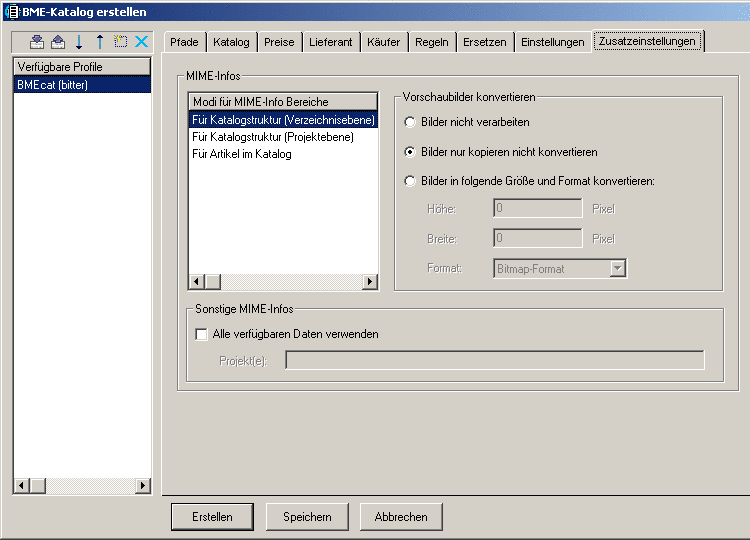Viewport: 750px width, 540px height.
Task: Switch to the Regeln tab
Action: 432,42
